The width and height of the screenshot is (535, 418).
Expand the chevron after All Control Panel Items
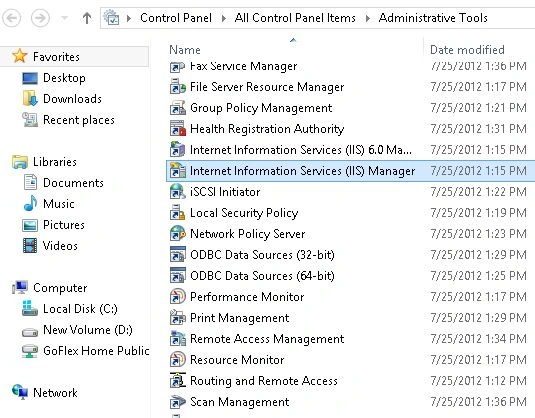pos(367,18)
